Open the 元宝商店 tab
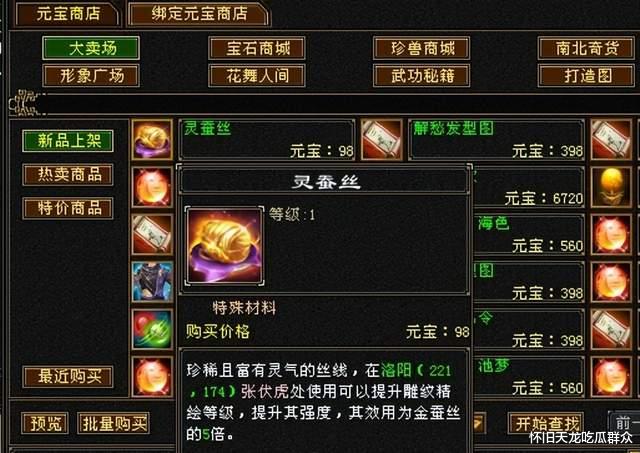Image resolution: width=640 pixels, height=453 pixels. [x=68, y=14]
